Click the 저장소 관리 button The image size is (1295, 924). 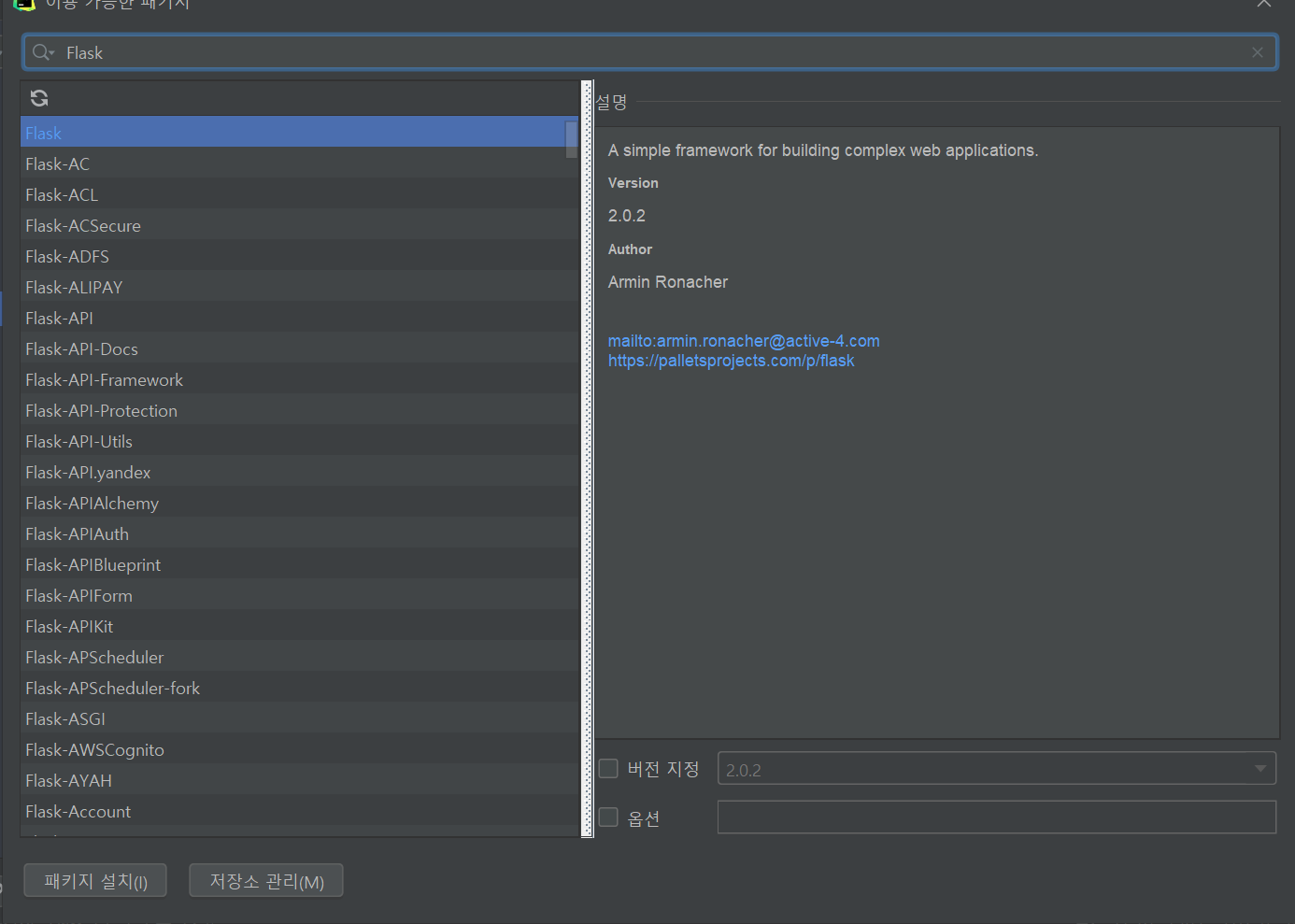tap(266, 880)
